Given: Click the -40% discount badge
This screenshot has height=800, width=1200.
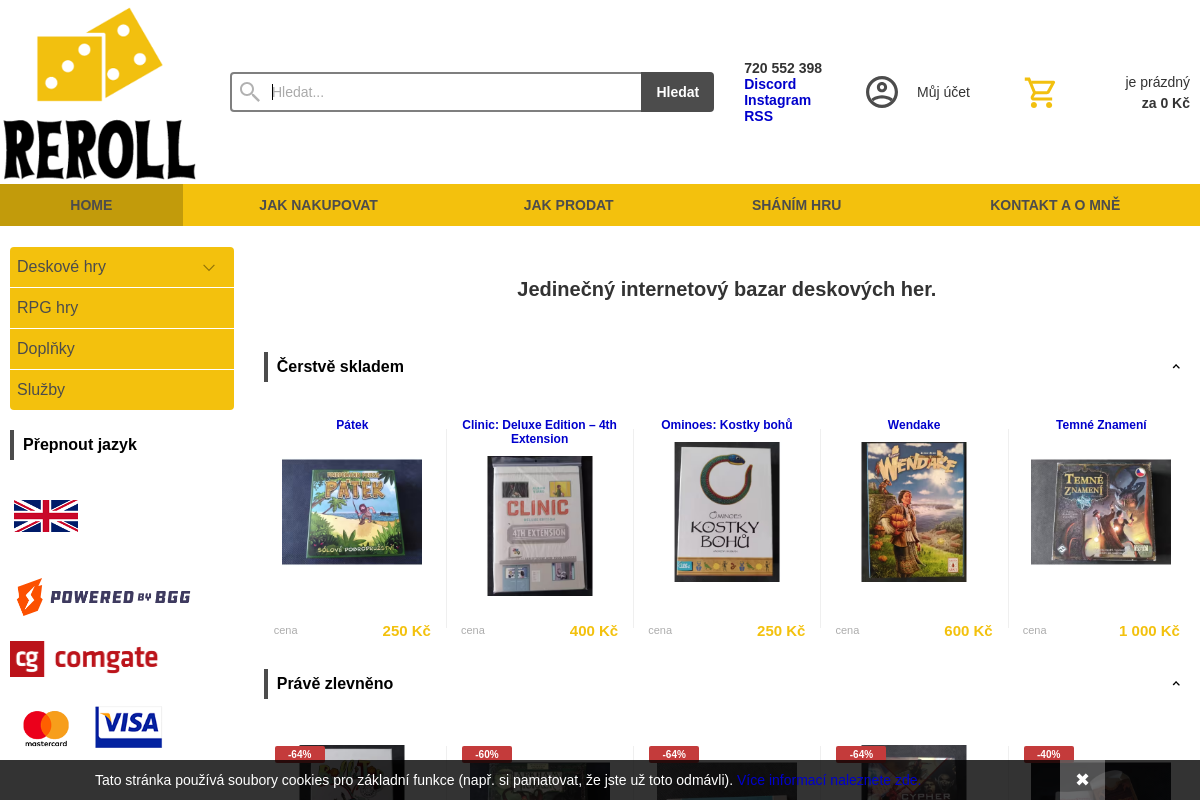Looking at the screenshot, I should coord(1049,754).
